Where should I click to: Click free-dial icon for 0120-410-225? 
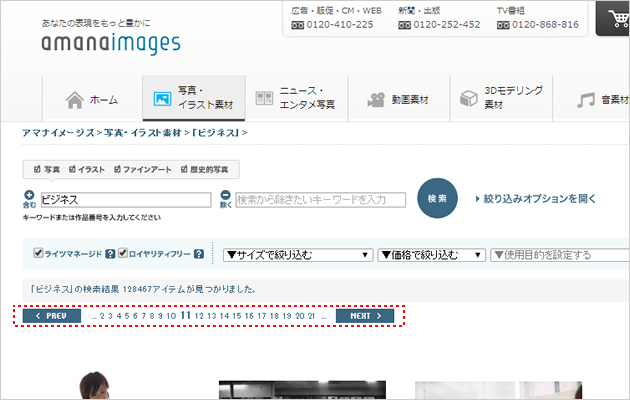[x=297, y=25]
